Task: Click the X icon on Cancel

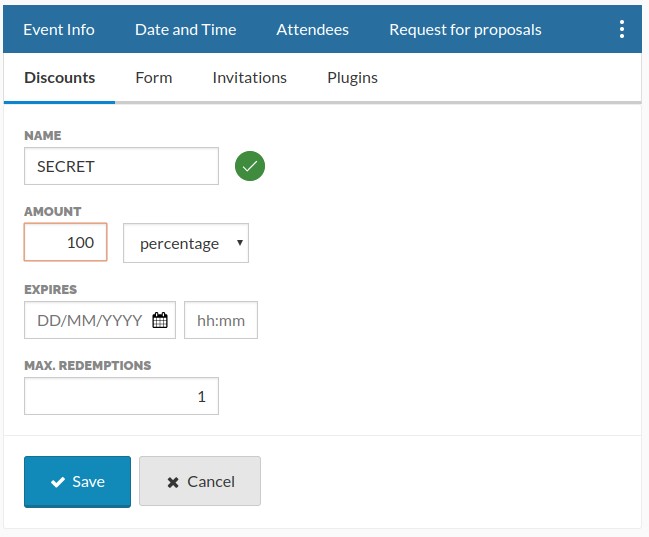Action: [173, 482]
